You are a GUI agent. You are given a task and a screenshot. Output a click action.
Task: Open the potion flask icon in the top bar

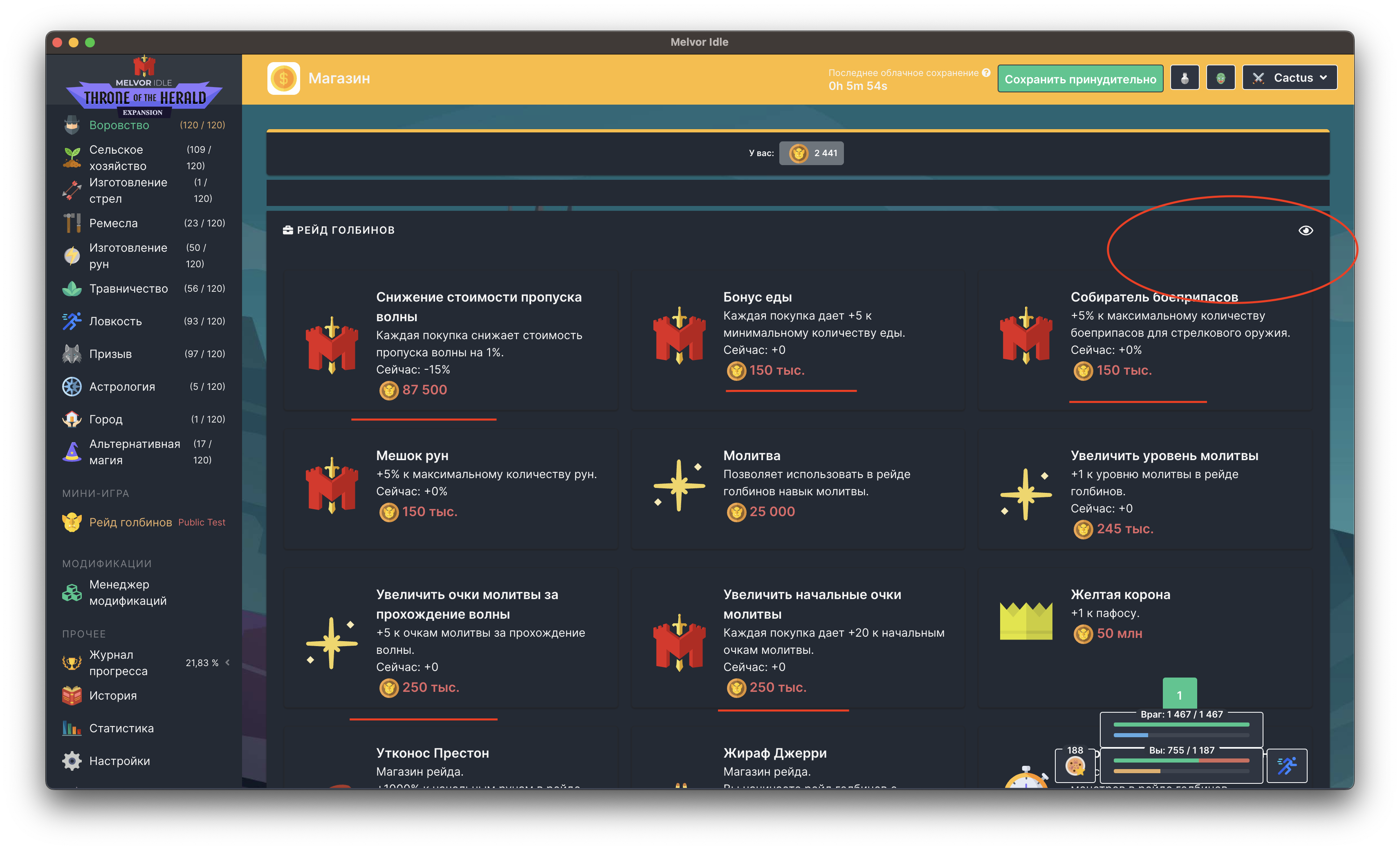pos(1185,77)
